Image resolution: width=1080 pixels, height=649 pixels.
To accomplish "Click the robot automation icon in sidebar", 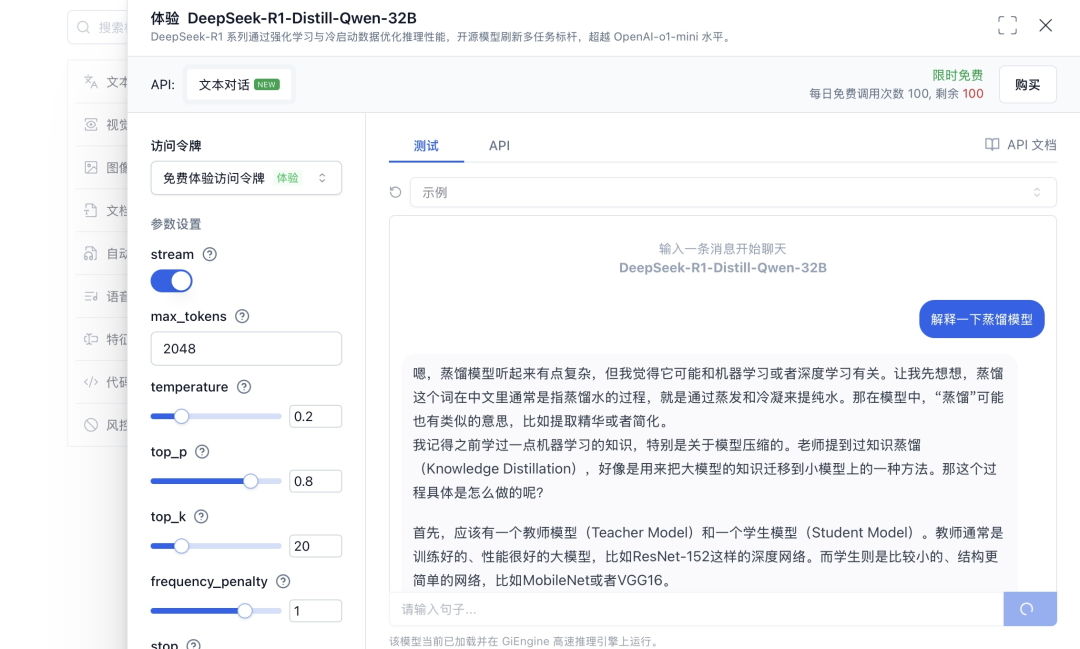I will click(91, 254).
